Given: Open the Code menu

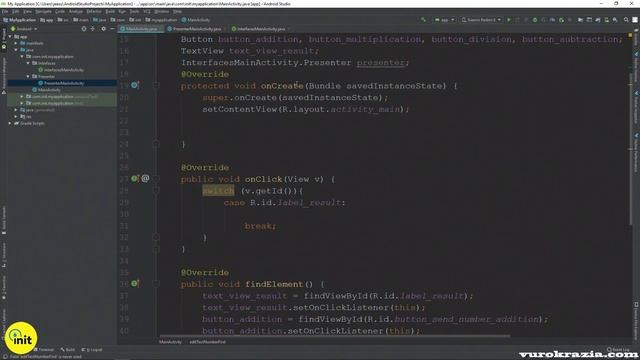Looking at the screenshot, I should tap(60, 11).
